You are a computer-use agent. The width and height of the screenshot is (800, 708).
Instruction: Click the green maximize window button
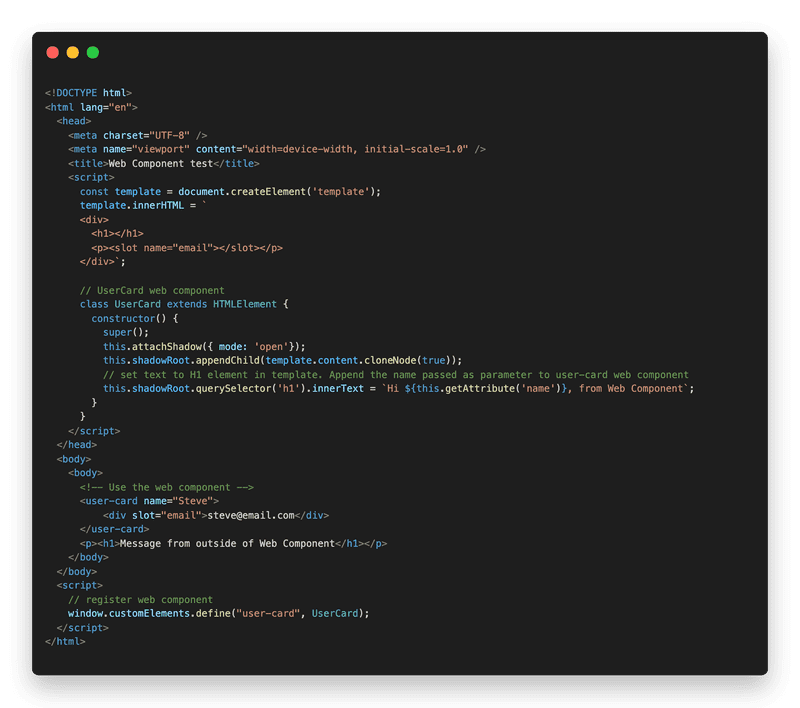(x=93, y=53)
